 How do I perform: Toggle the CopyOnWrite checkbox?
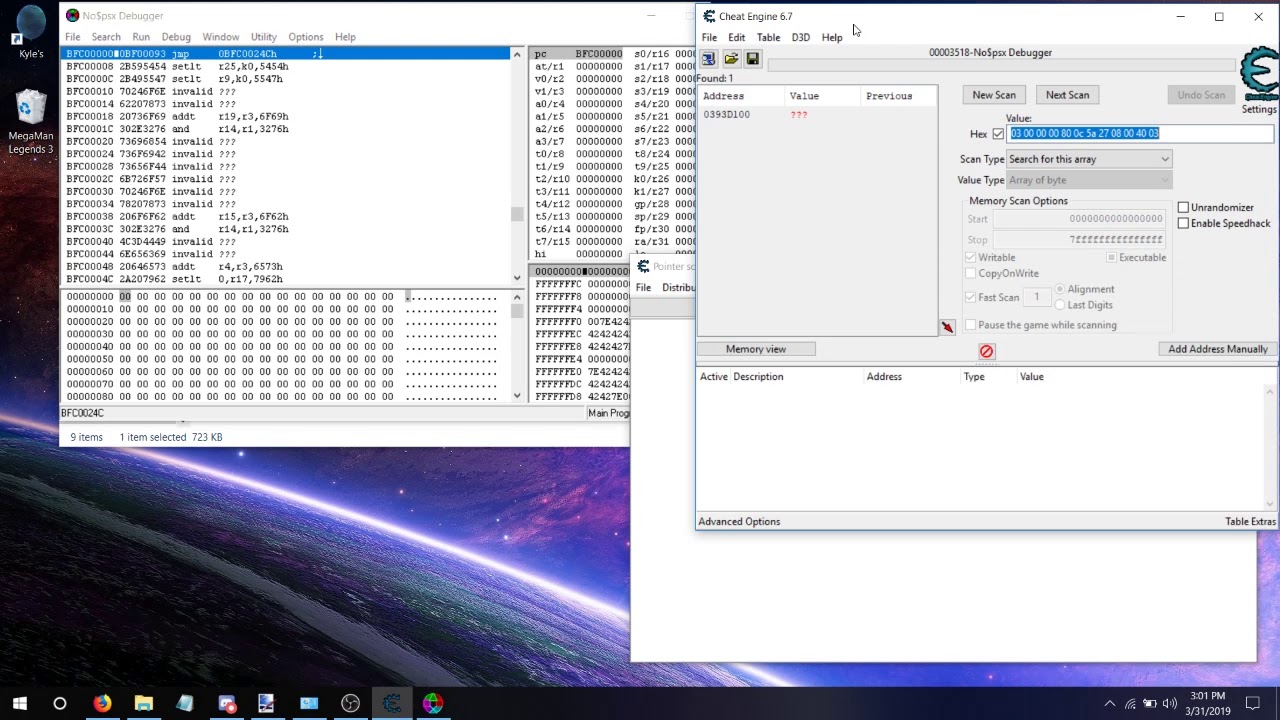[970, 273]
